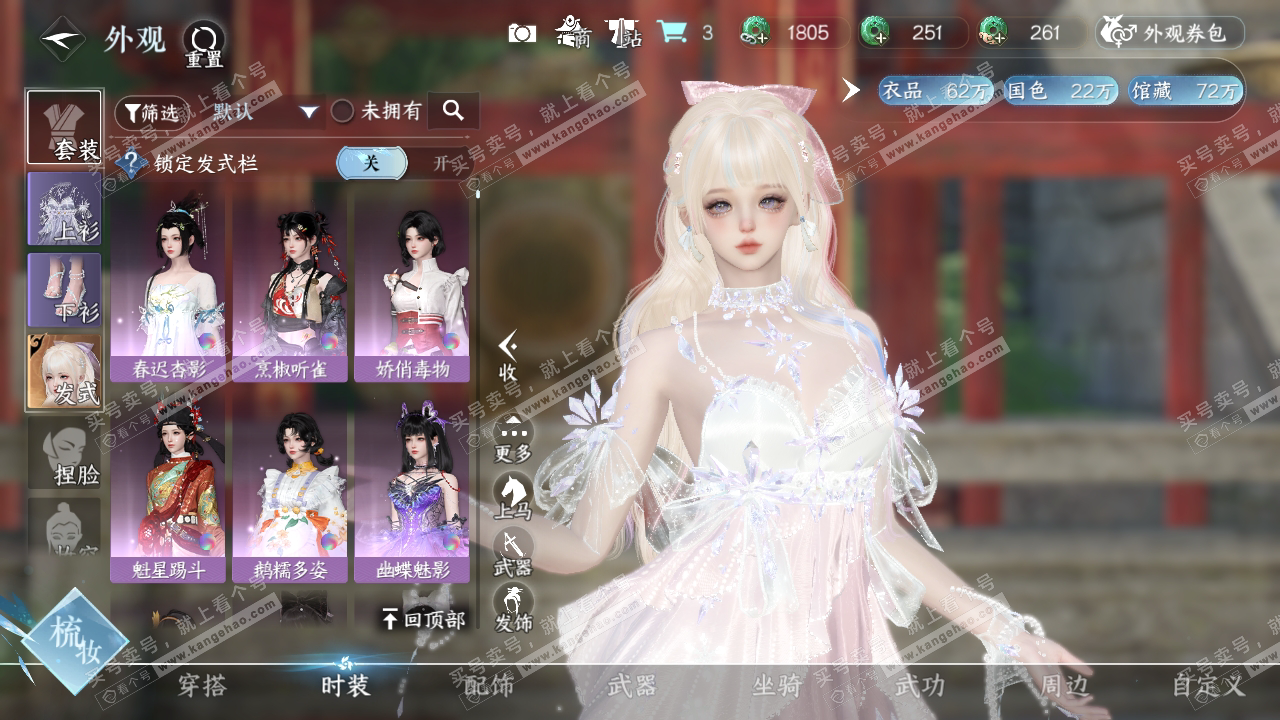The image size is (1280, 720).
Task: Switch to the 配饰 tab
Action: (489, 686)
